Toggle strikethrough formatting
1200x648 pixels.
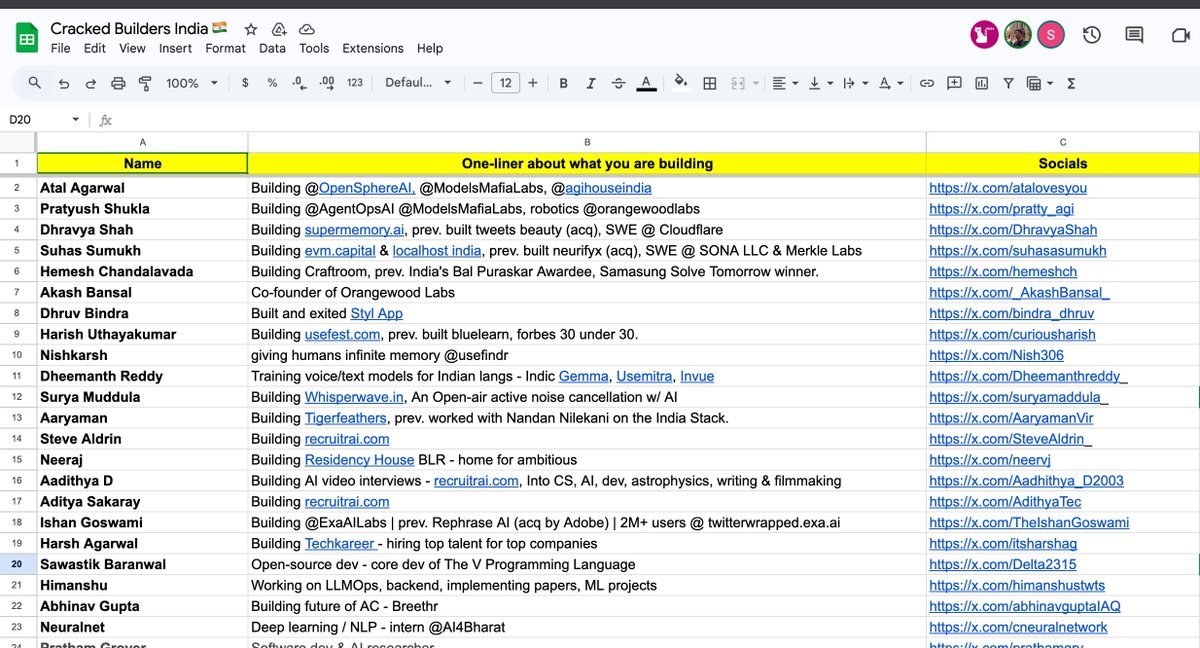click(x=618, y=83)
